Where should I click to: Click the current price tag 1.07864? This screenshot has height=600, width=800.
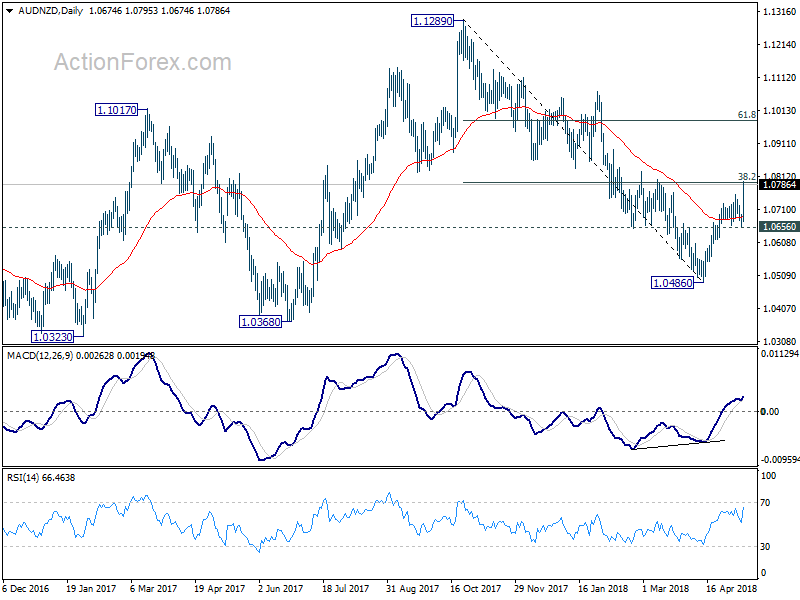point(779,185)
